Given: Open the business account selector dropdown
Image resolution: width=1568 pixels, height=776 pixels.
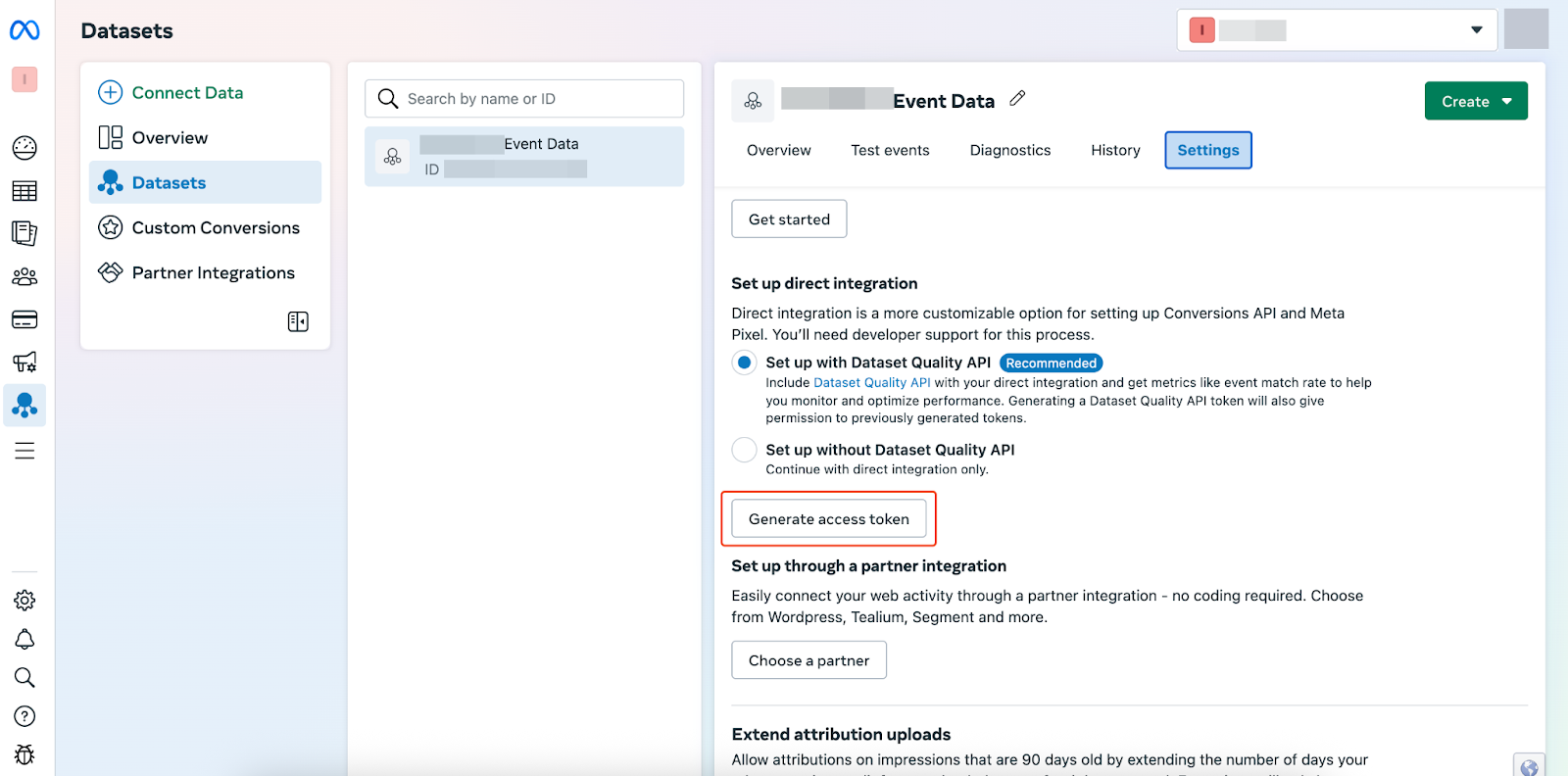Looking at the screenshot, I should tap(1337, 30).
